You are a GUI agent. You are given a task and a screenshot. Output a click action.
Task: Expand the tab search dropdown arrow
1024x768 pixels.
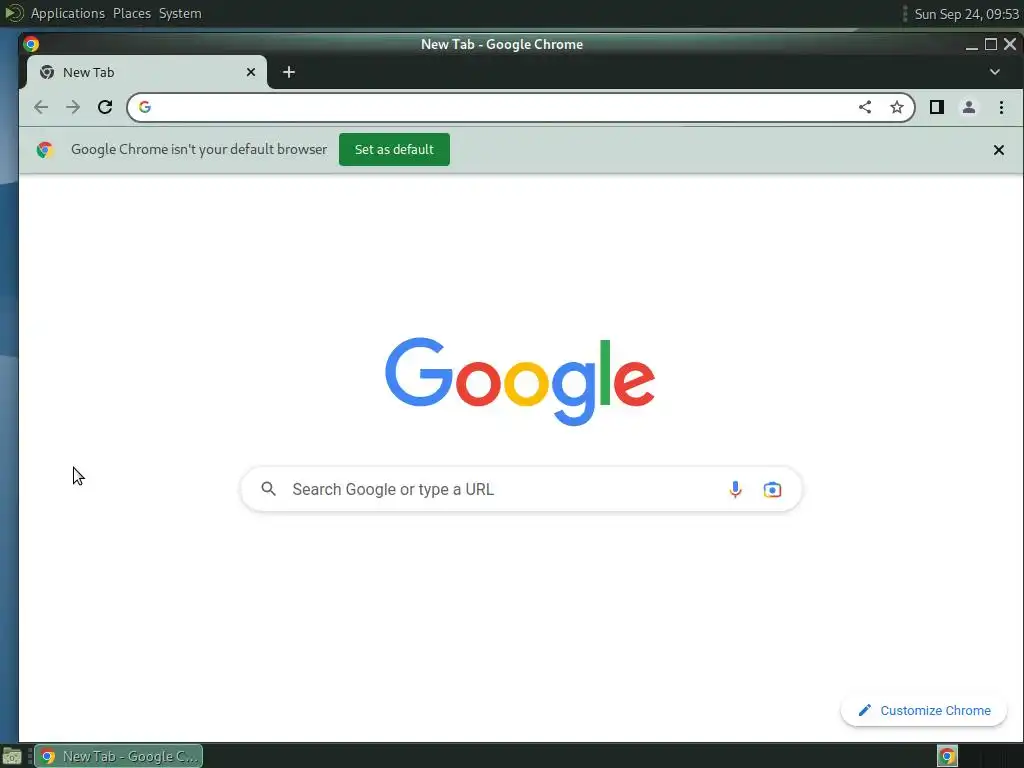[x=995, y=72]
